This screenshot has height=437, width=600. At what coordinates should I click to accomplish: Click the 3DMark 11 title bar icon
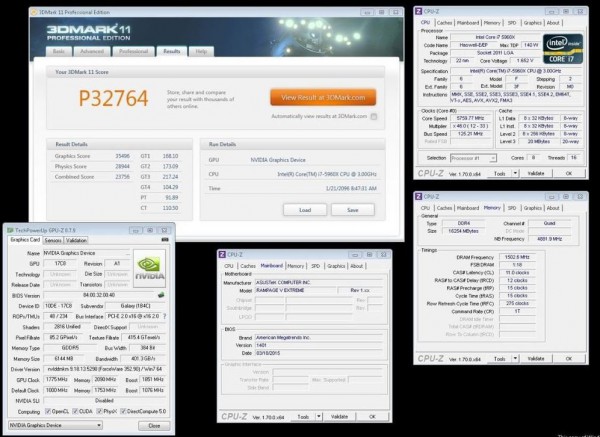(33, 12)
